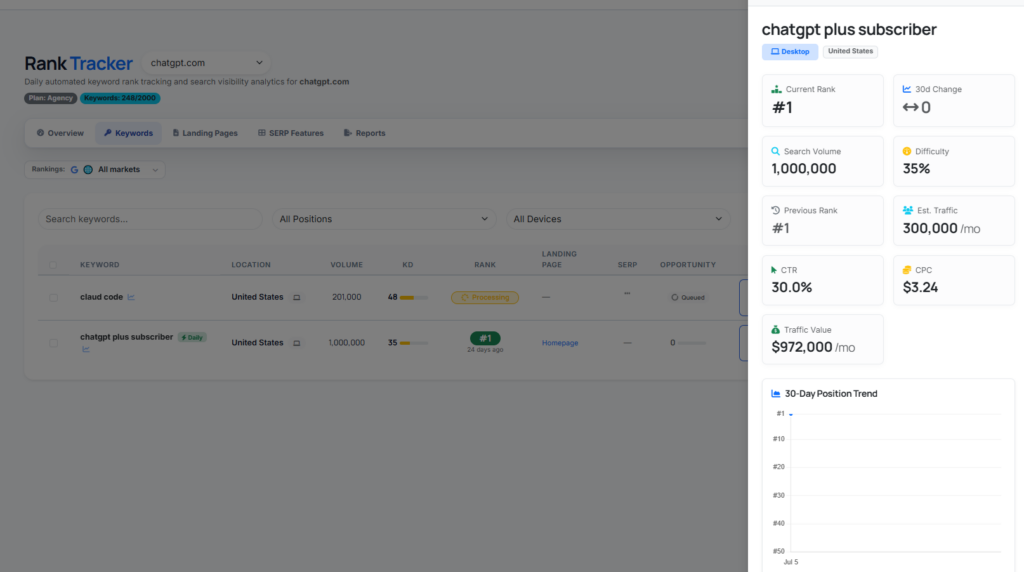Click the key icon on Keywords tab
This screenshot has width=1024, height=572.
(108, 133)
